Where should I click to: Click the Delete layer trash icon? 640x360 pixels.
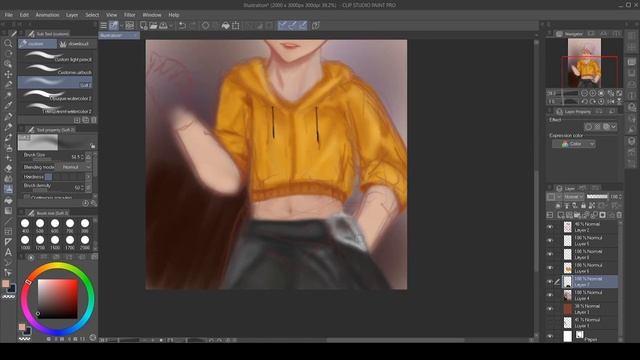click(619, 215)
